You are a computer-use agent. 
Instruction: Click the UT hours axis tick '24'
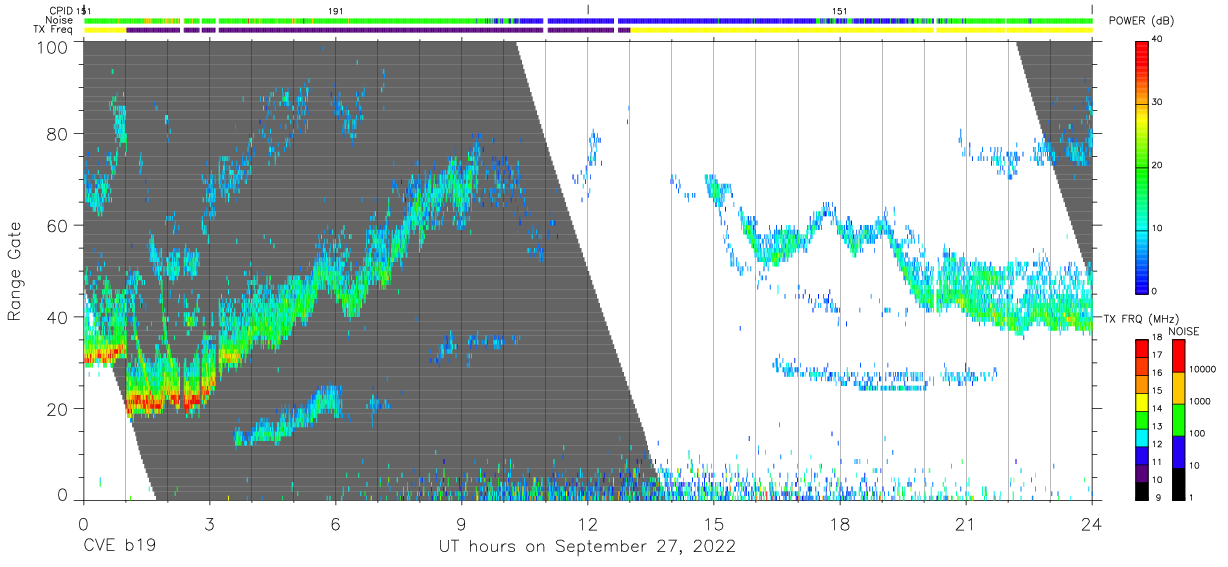pyautogui.click(x=1092, y=524)
